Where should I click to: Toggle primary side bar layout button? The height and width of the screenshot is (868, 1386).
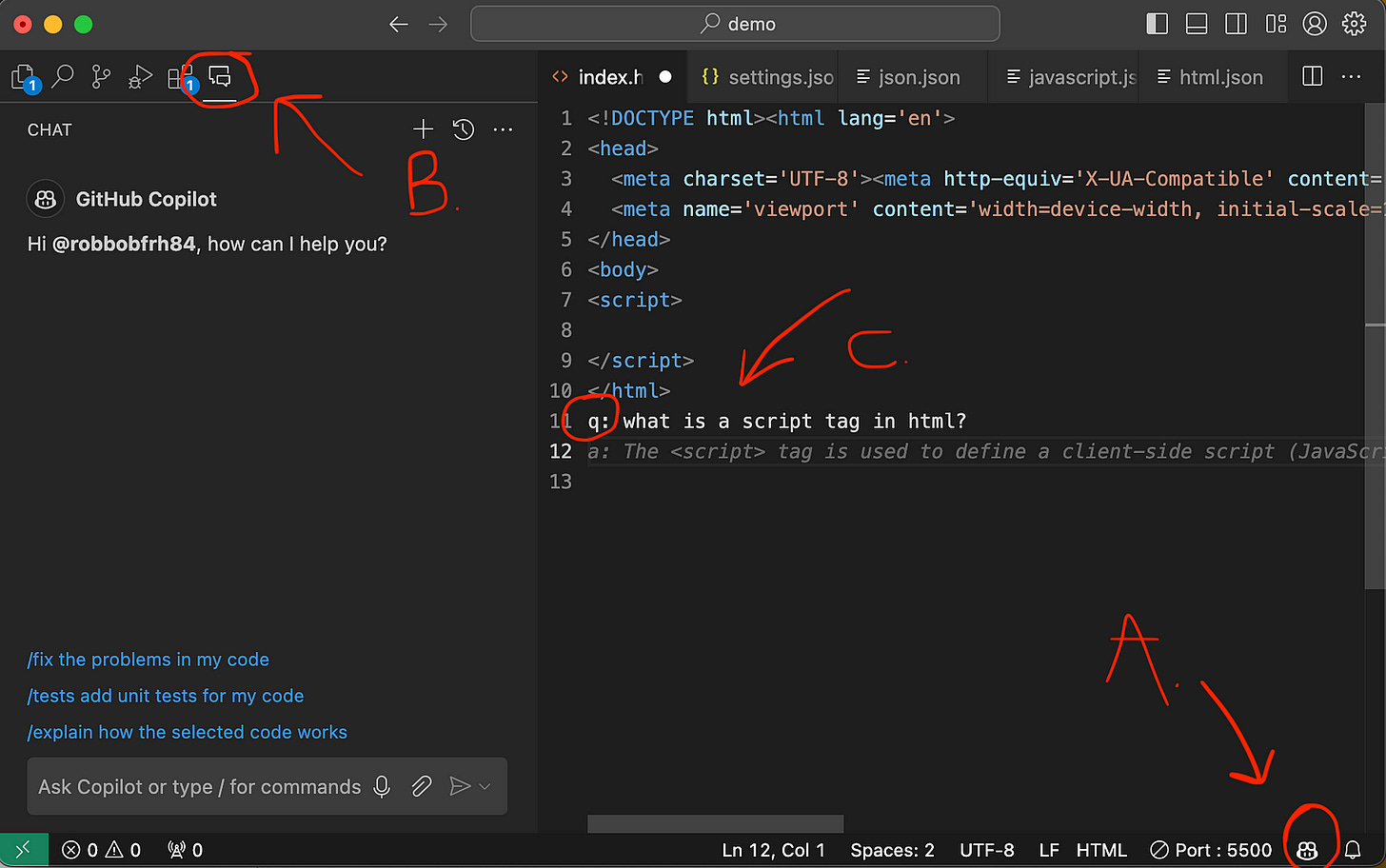tap(1157, 24)
